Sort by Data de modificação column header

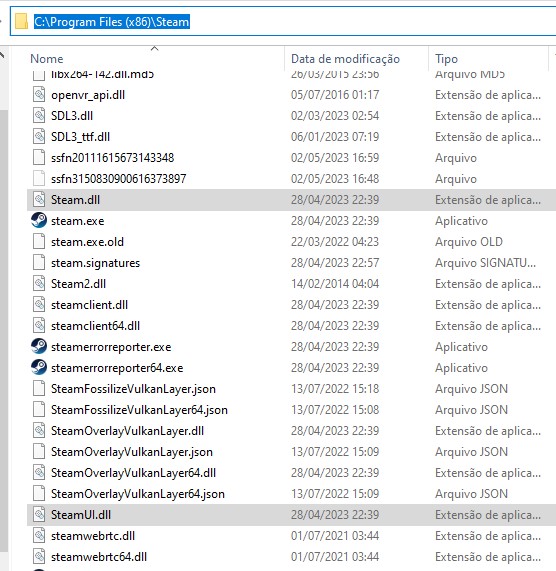pos(345,59)
